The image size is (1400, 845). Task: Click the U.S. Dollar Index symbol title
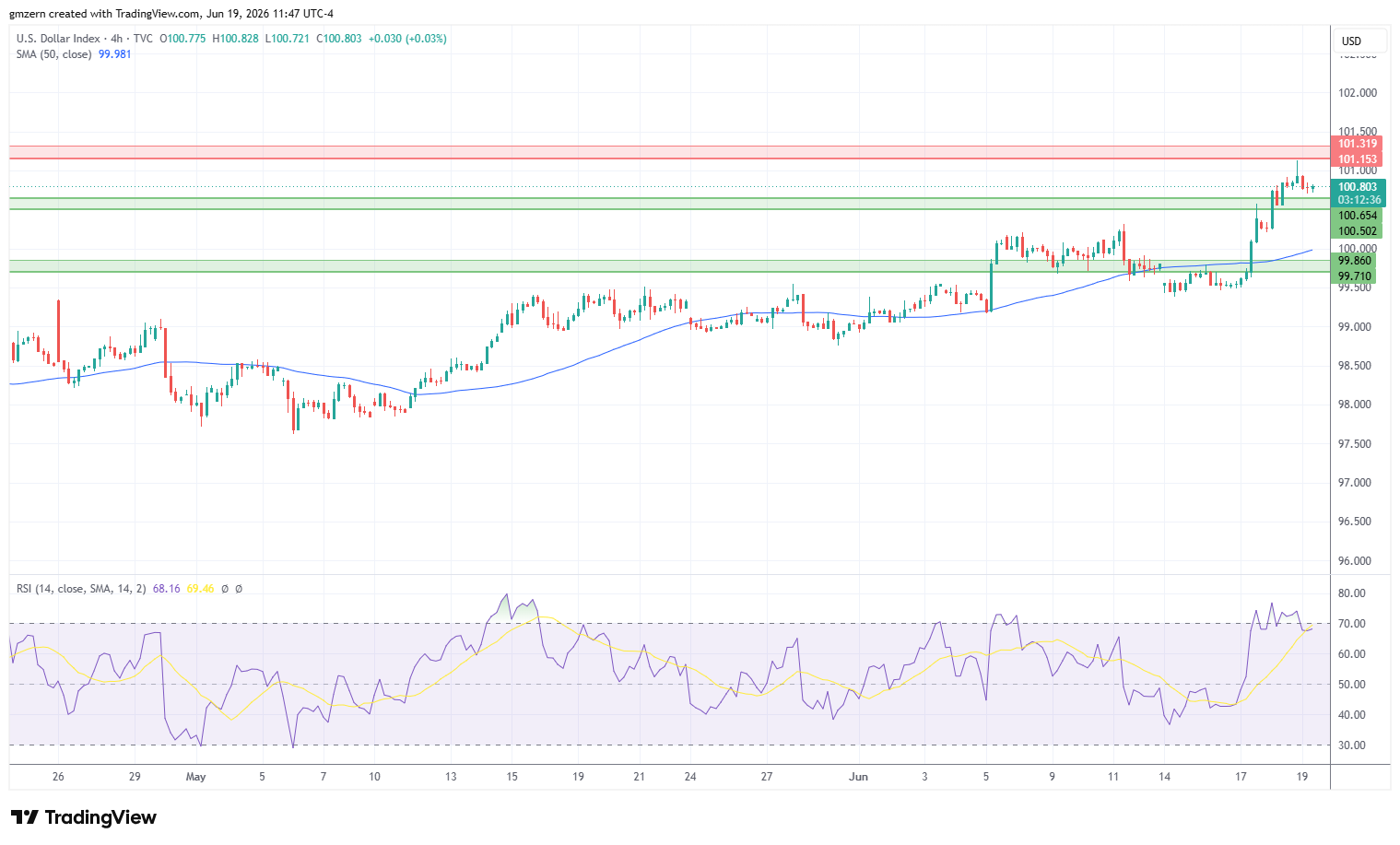tap(57, 39)
